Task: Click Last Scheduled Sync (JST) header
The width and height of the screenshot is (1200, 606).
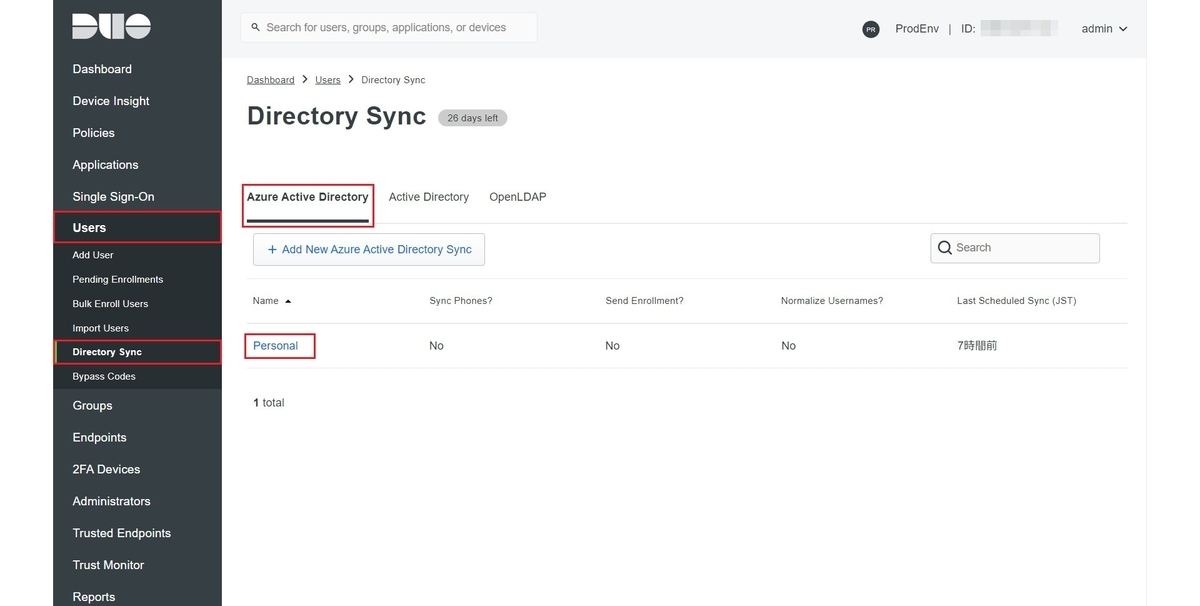Action: [1017, 301]
